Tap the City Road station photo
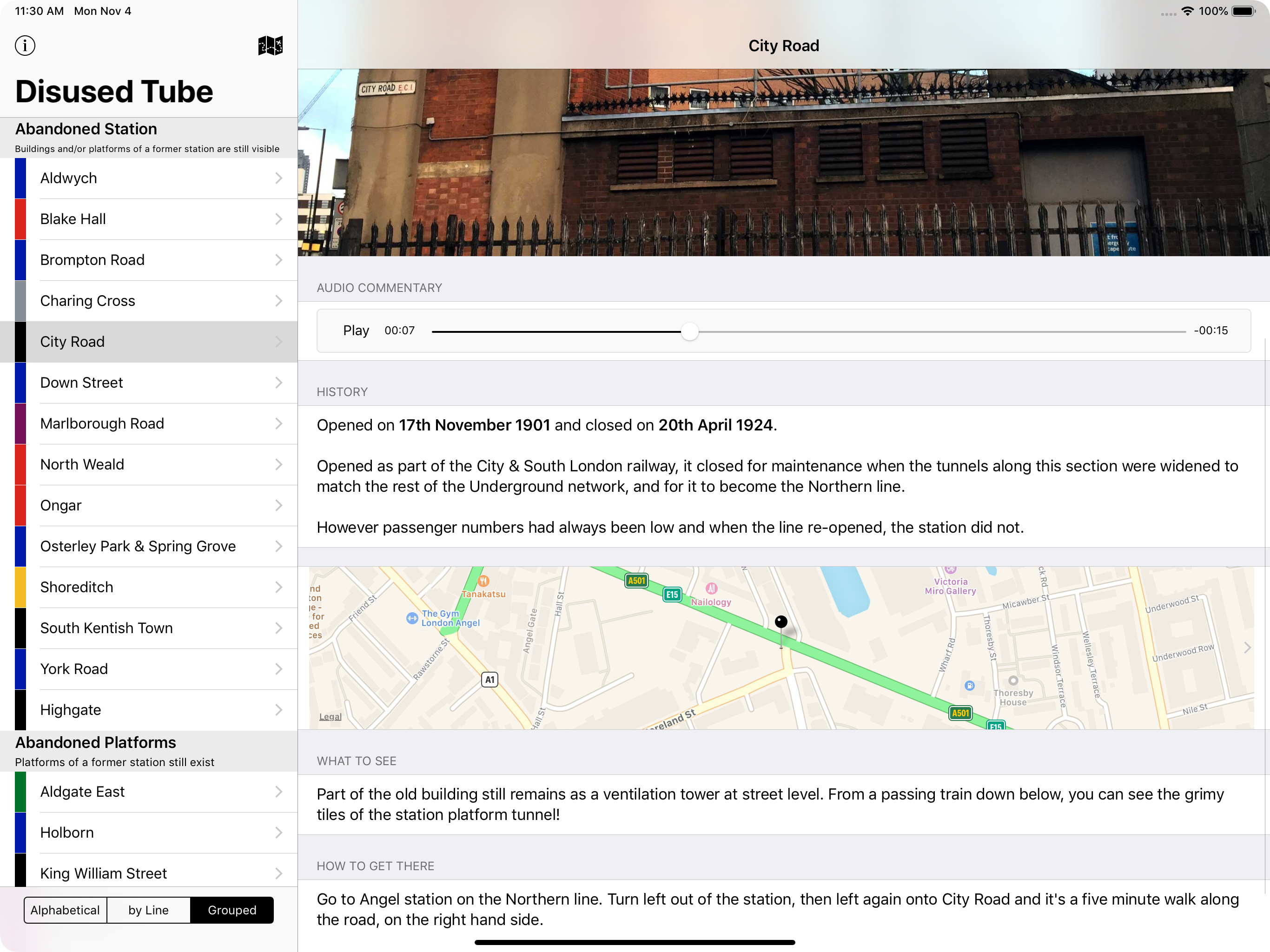1270x952 pixels. 784,163
